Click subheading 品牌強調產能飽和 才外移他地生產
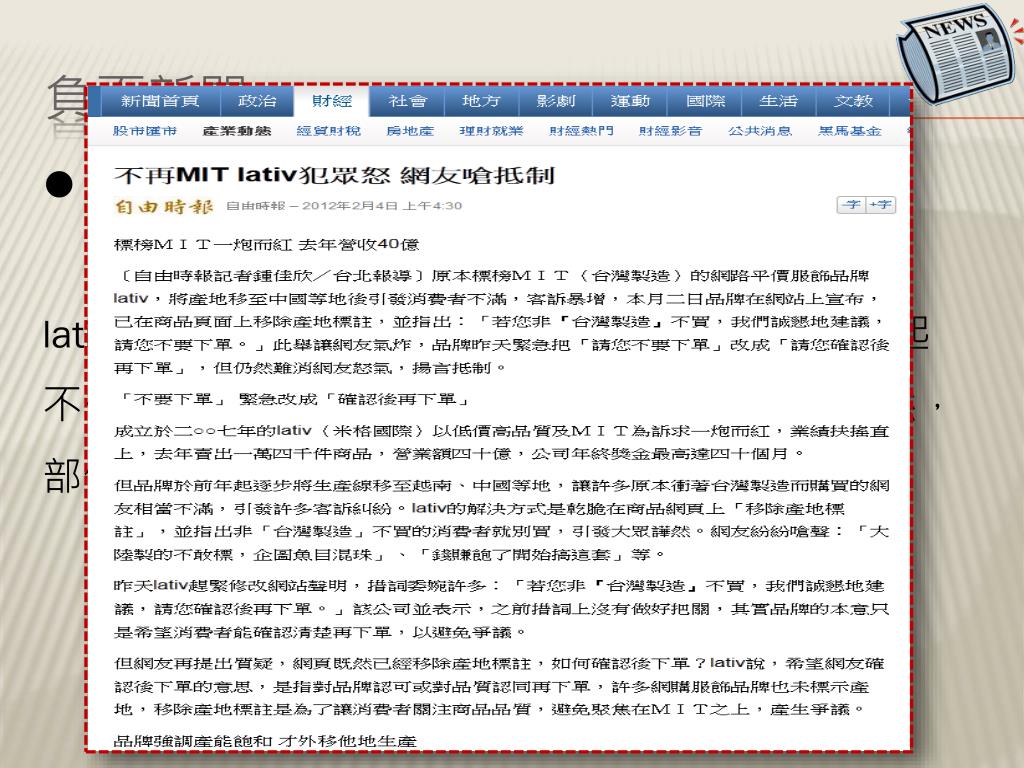The image size is (1024, 768). [265, 741]
